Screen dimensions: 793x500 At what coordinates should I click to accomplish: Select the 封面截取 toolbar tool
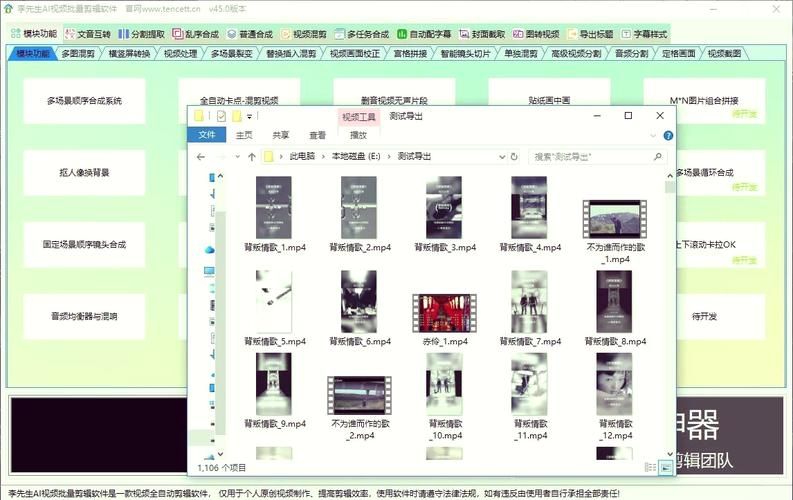[x=482, y=34]
